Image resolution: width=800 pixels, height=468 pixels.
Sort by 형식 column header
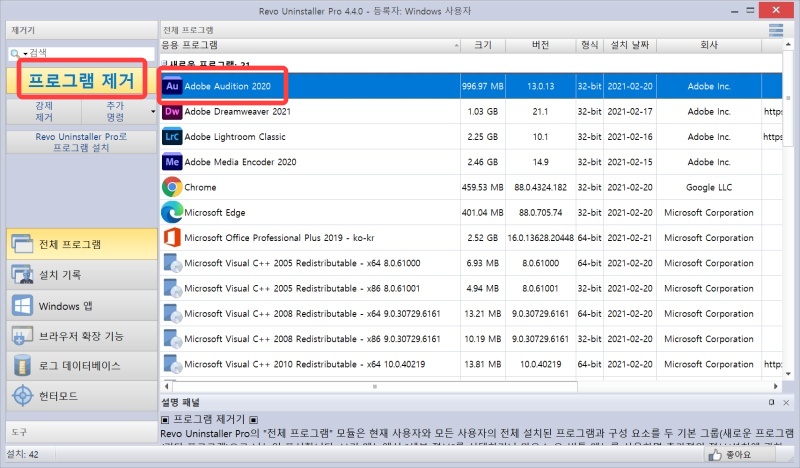pos(589,45)
